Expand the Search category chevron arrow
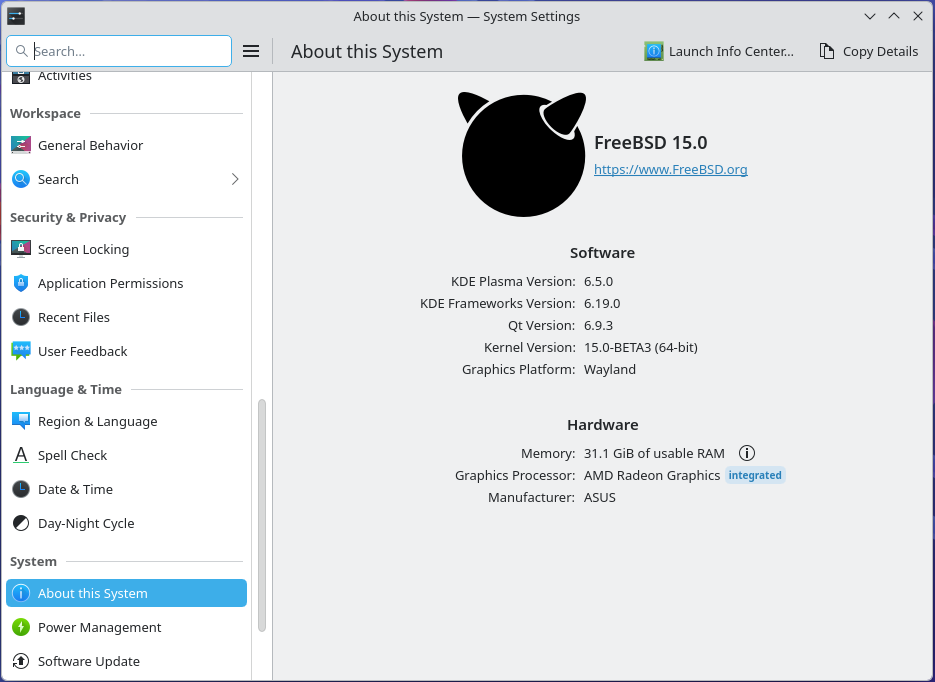935x682 pixels. pos(235,179)
